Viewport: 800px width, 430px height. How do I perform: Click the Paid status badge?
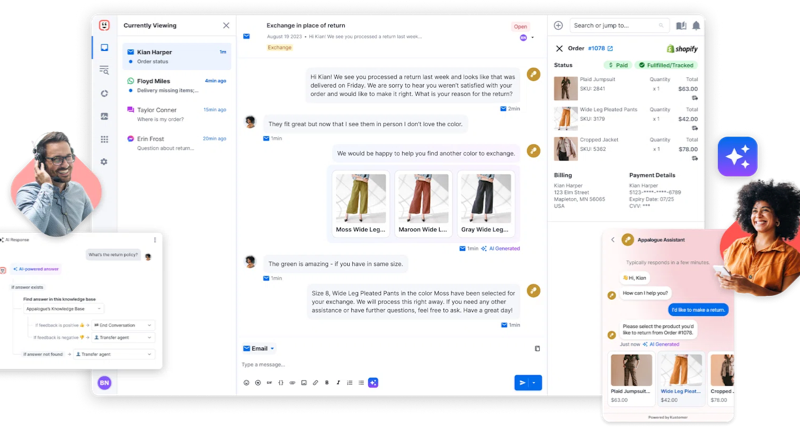pyautogui.click(x=618, y=65)
